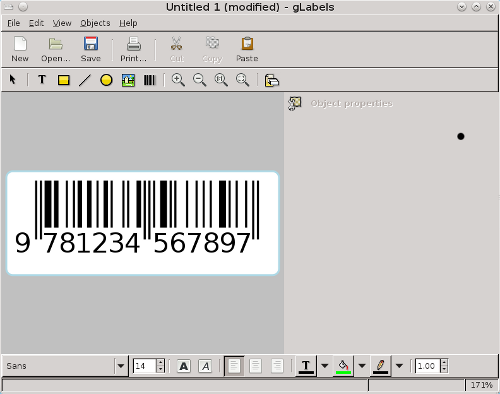Viewport: 500px width, 394px height.
Task: Expand the fill color dropdown arrow
Action: coord(362,366)
